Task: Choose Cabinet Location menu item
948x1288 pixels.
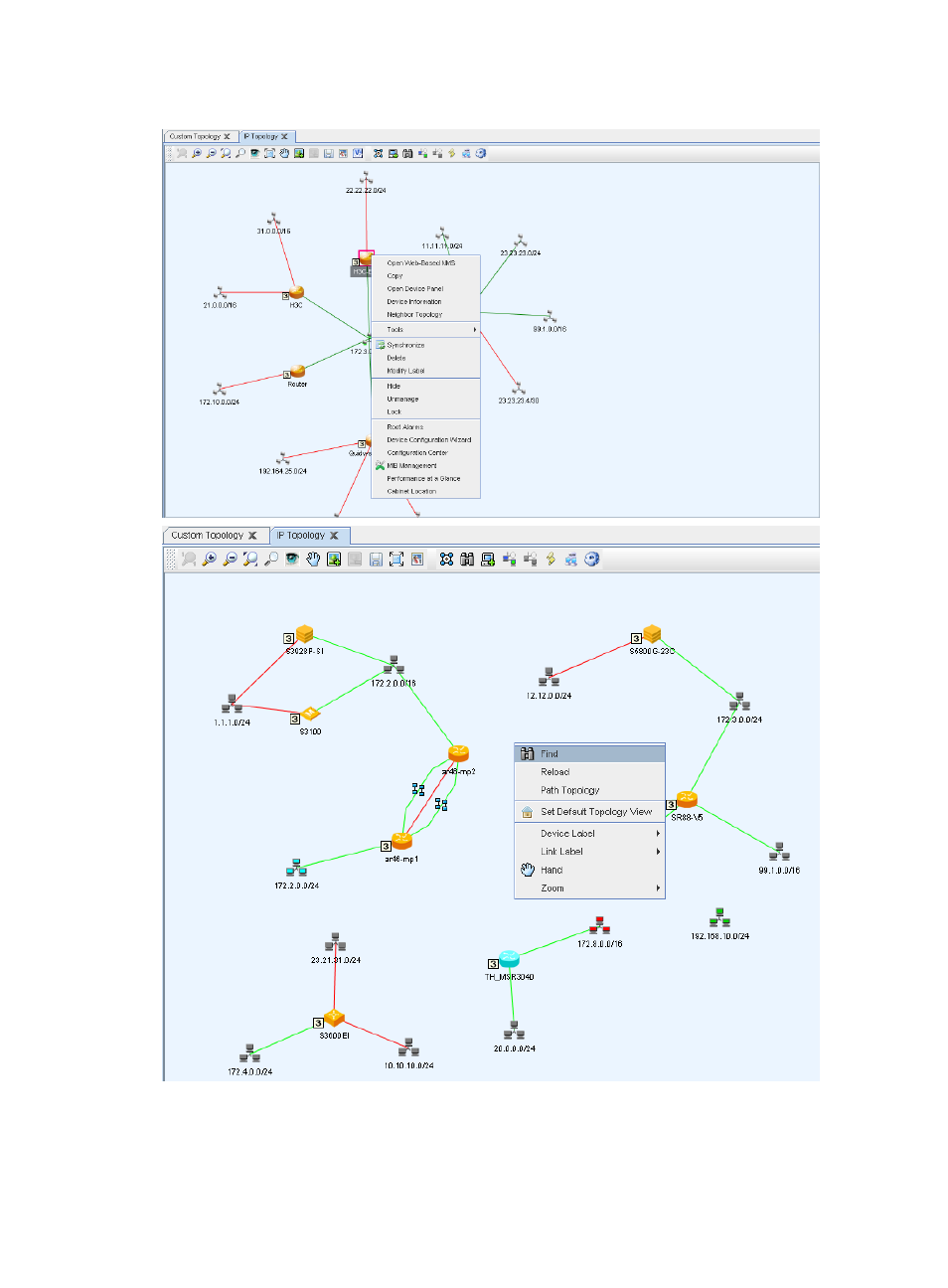Action: [x=426, y=492]
